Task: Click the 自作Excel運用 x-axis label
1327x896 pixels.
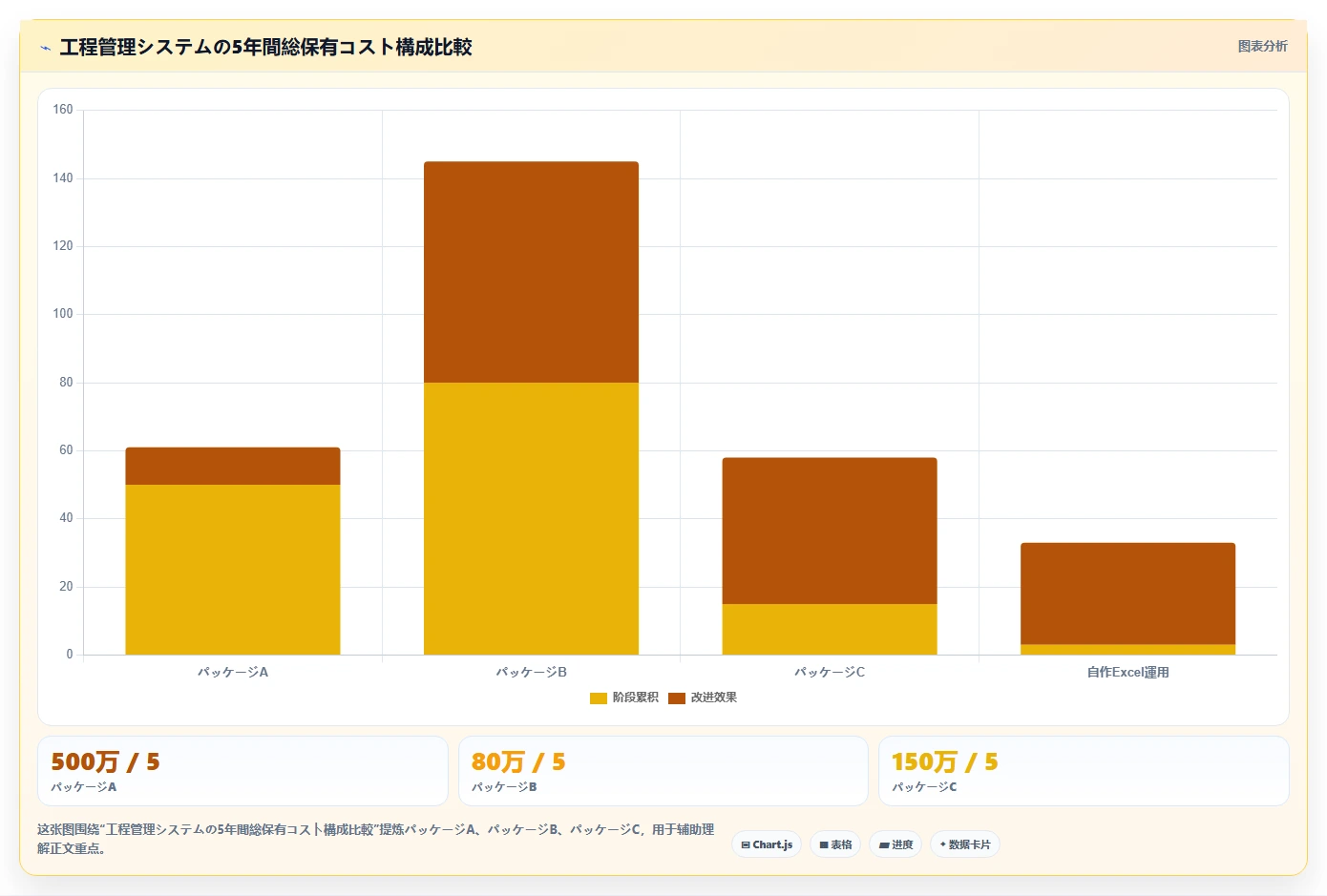Action: [1127, 672]
